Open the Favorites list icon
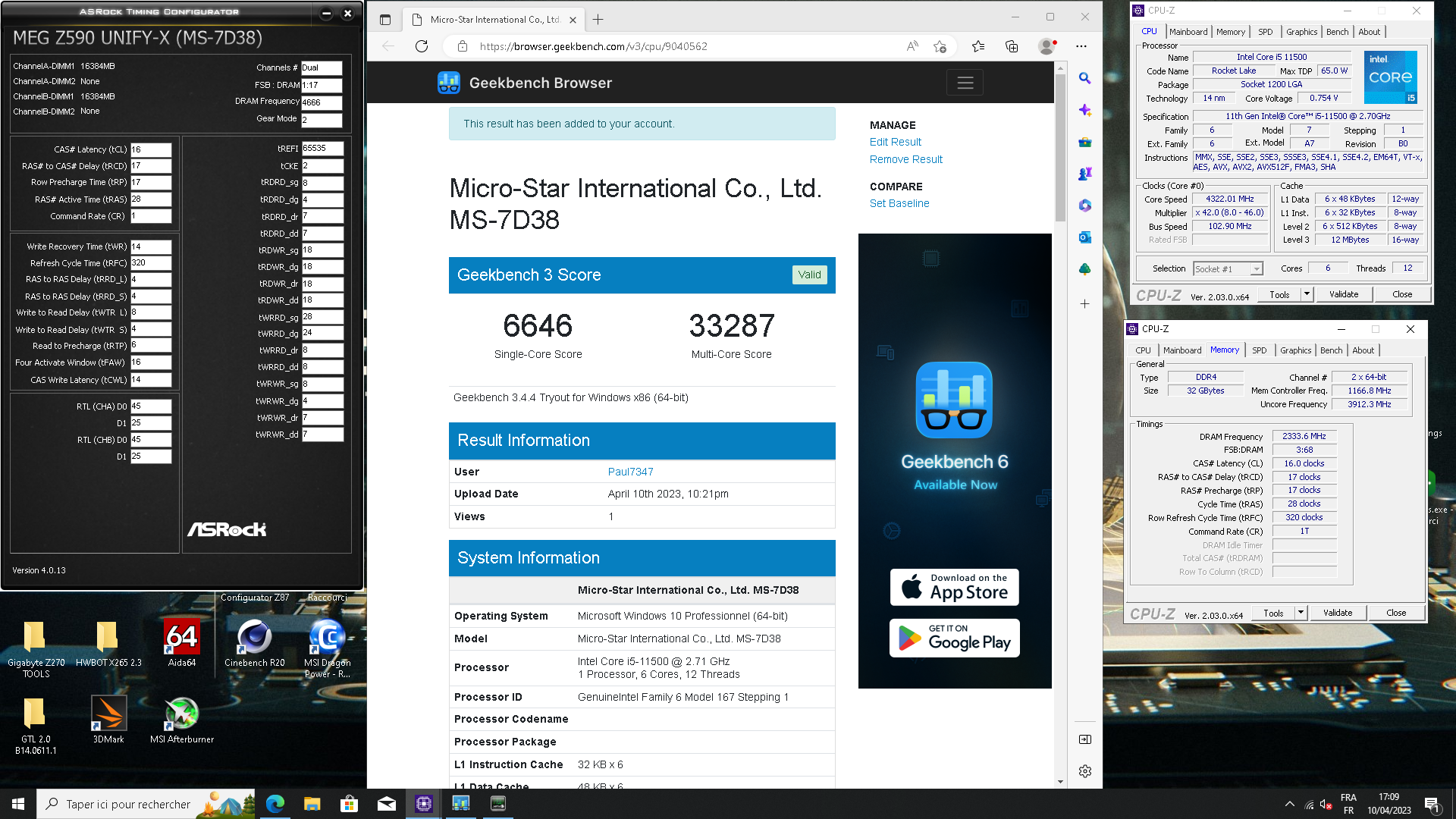The height and width of the screenshot is (819, 1456). [x=978, y=46]
